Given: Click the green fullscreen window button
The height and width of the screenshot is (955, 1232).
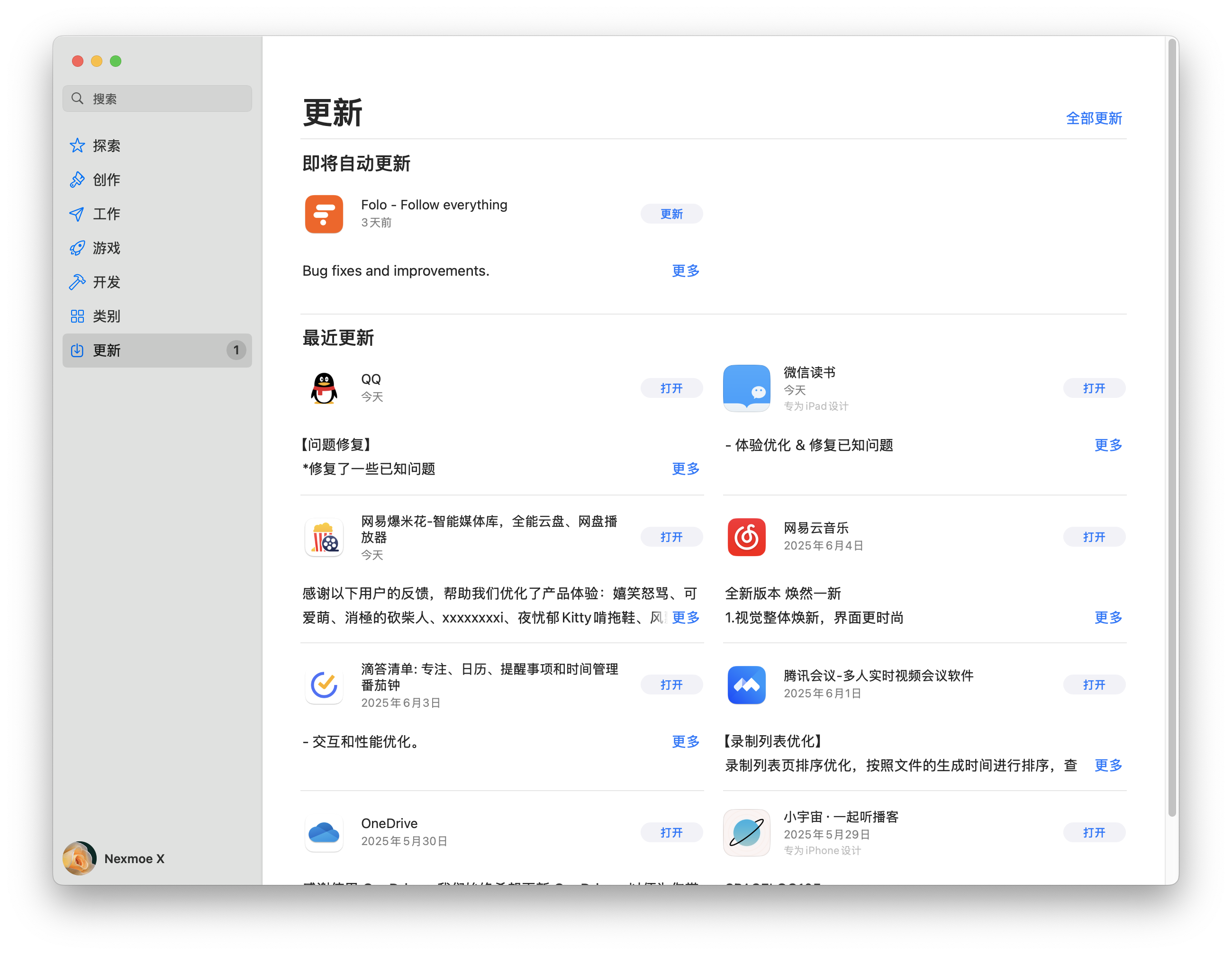Looking at the screenshot, I should [x=116, y=61].
